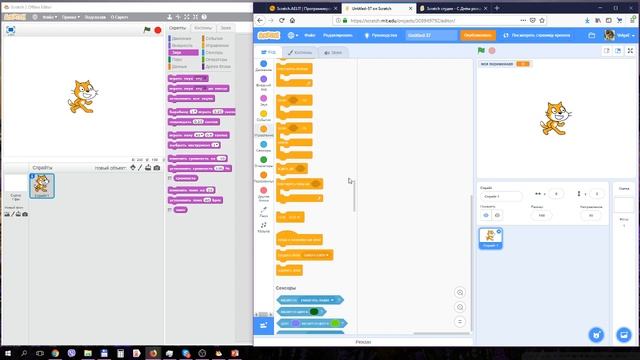The image size is (640, 360).
Task: Click the Scratch logo in online editor header
Action: click(x=269, y=36)
